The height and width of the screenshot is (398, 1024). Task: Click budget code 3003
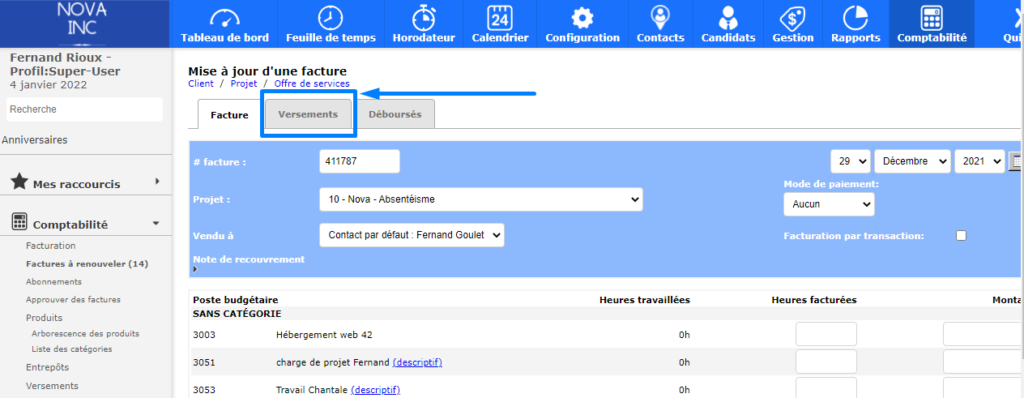[204, 335]
